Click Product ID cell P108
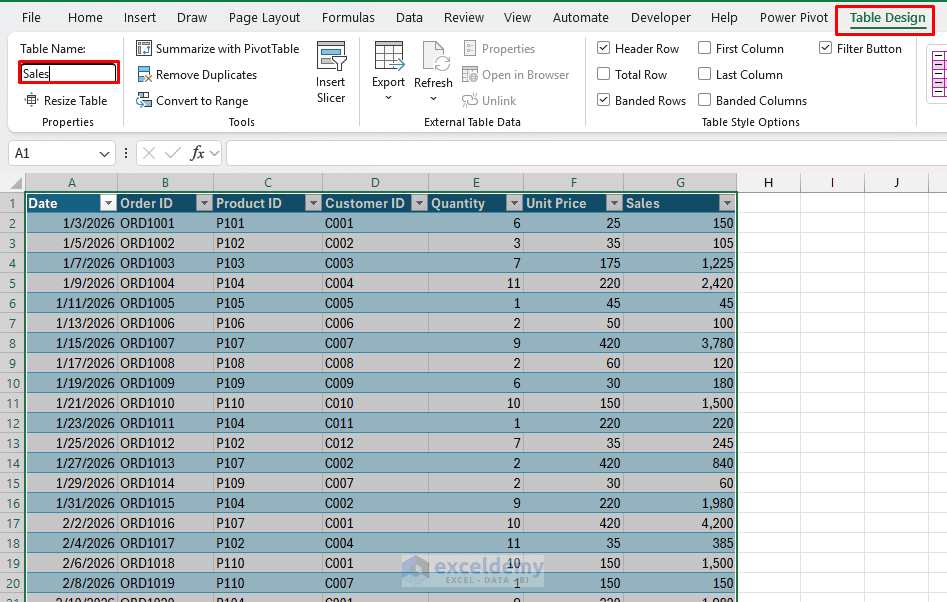Viewport: 947px width, 602px height. click(268, 363)
